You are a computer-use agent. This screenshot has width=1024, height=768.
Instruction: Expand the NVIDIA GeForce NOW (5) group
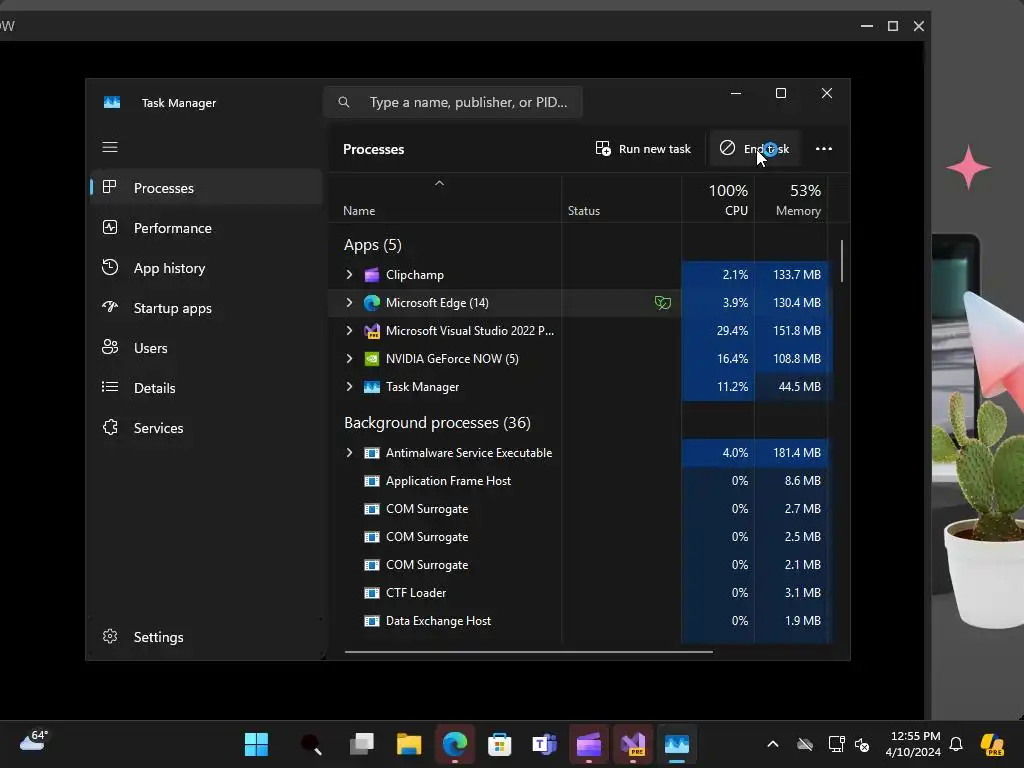click(349, 359)
